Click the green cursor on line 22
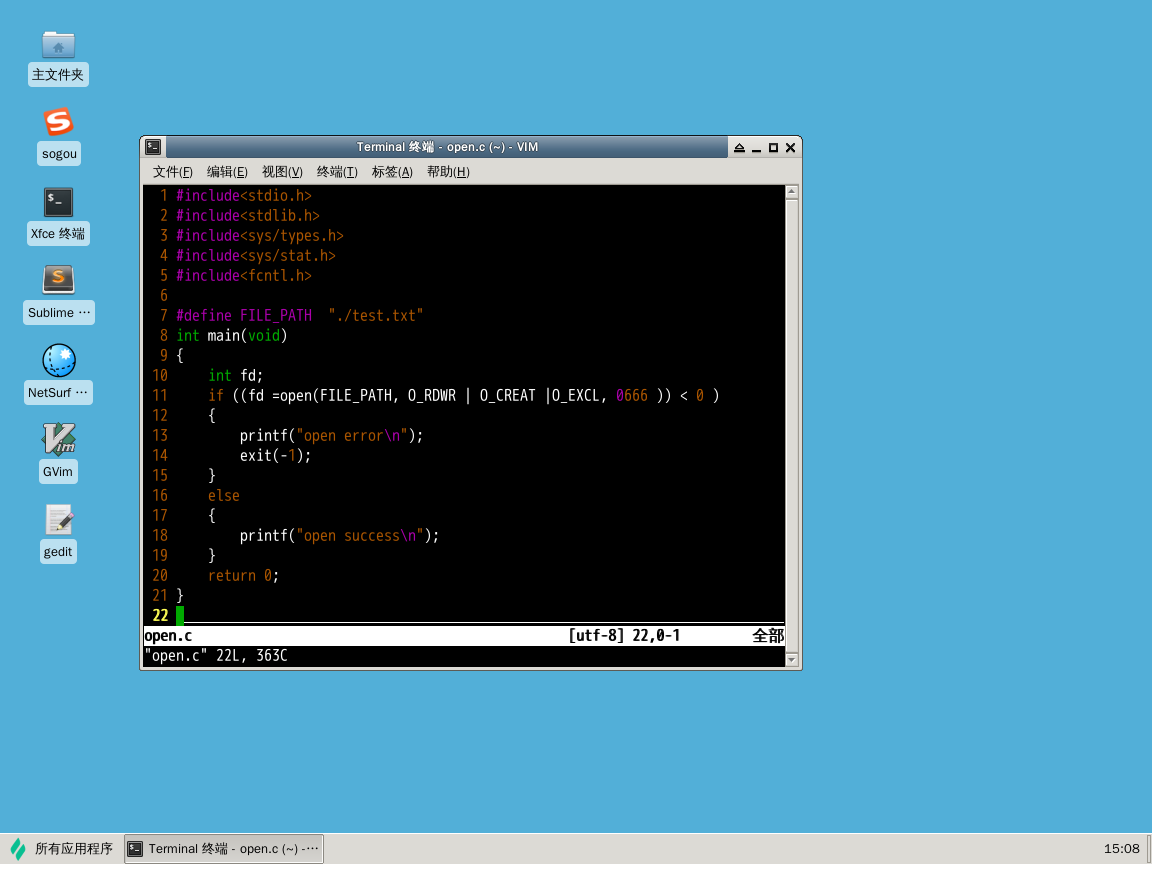 [180, 615]
